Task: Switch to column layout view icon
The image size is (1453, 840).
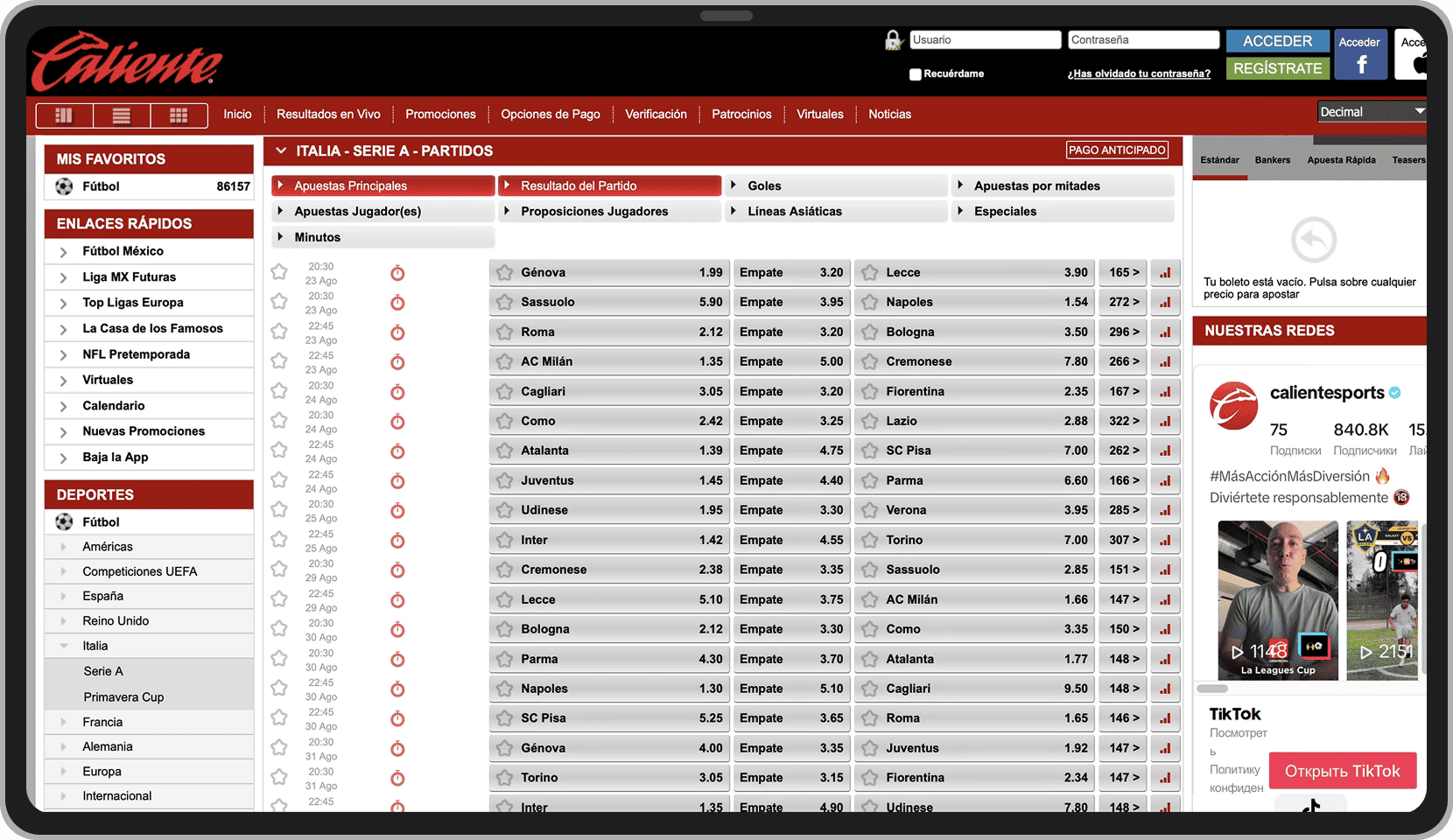Action: coord(64,115)
